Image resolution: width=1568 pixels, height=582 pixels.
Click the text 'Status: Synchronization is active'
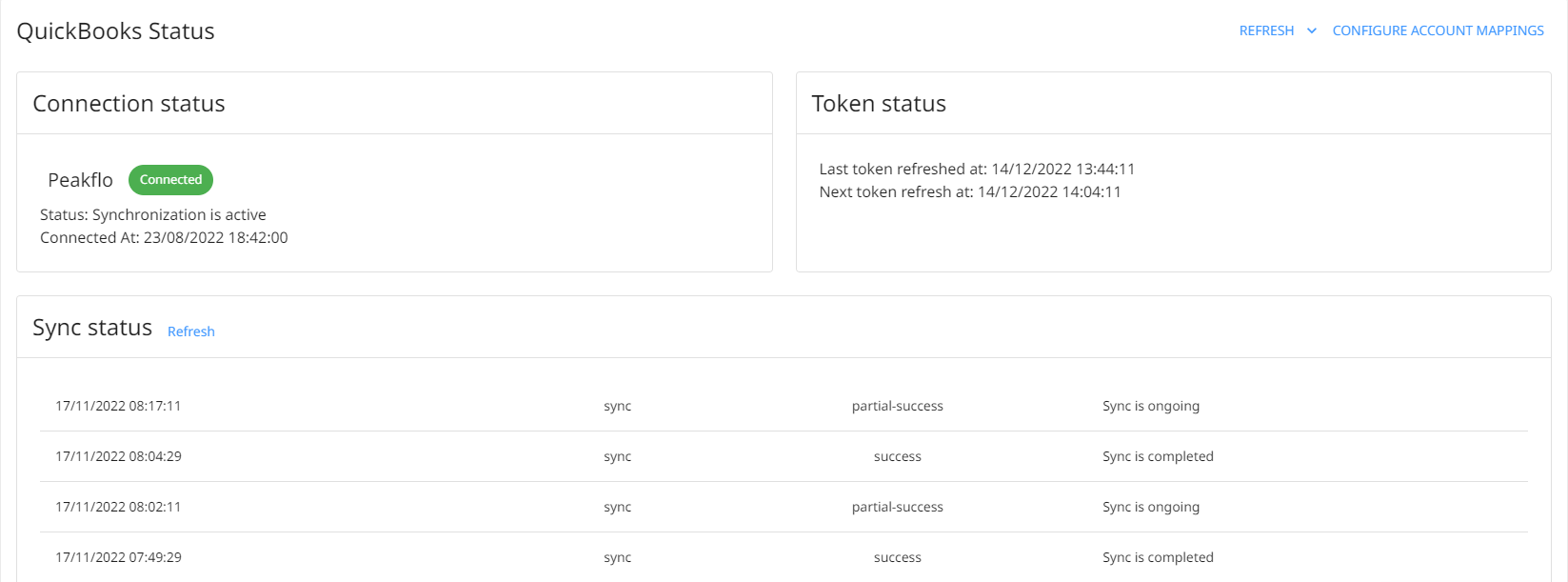153,215
